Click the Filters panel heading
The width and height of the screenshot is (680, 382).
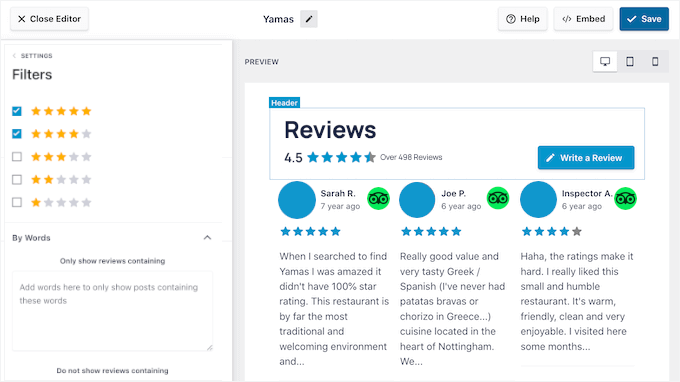click(x=32, y=75)
